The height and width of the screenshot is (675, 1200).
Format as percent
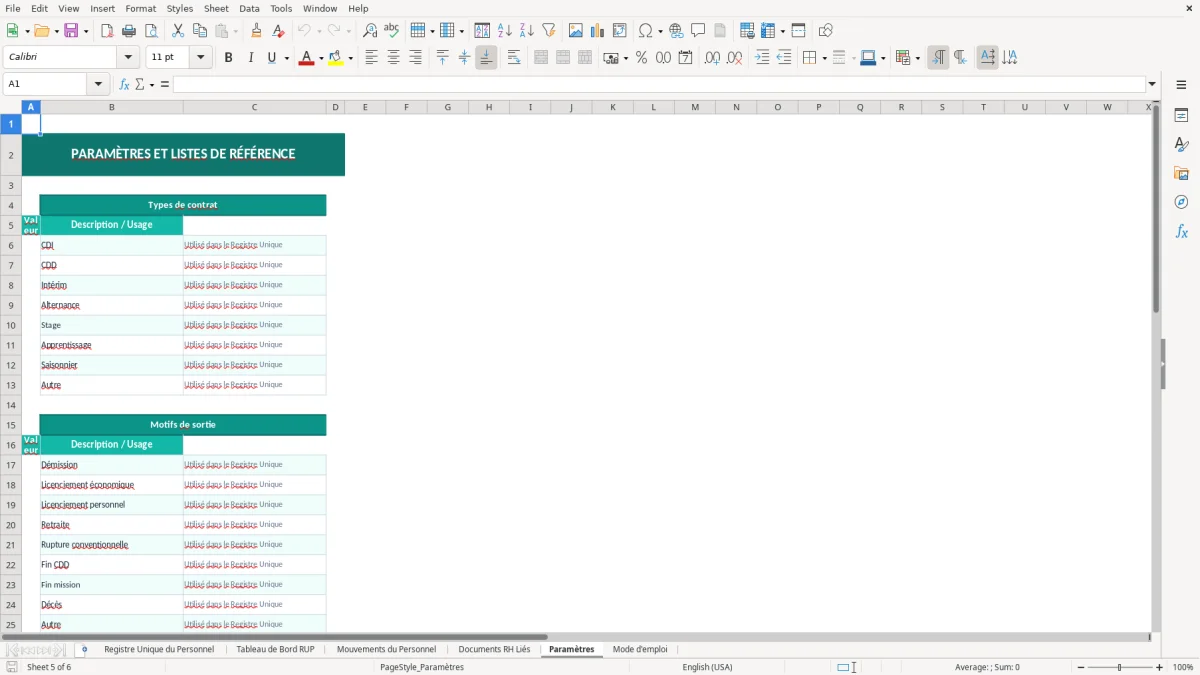642,58
